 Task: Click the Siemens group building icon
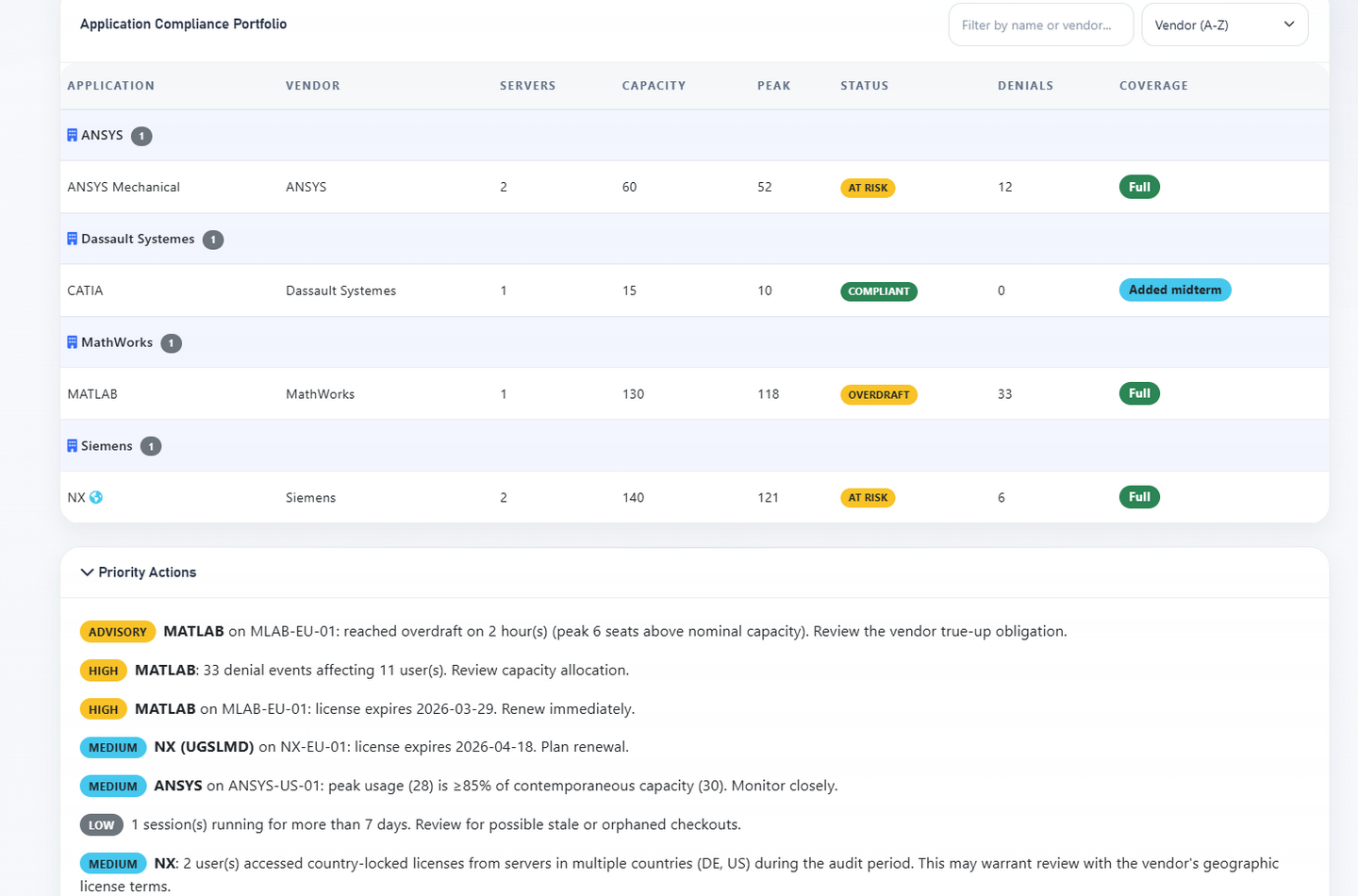tap(72, 445)
